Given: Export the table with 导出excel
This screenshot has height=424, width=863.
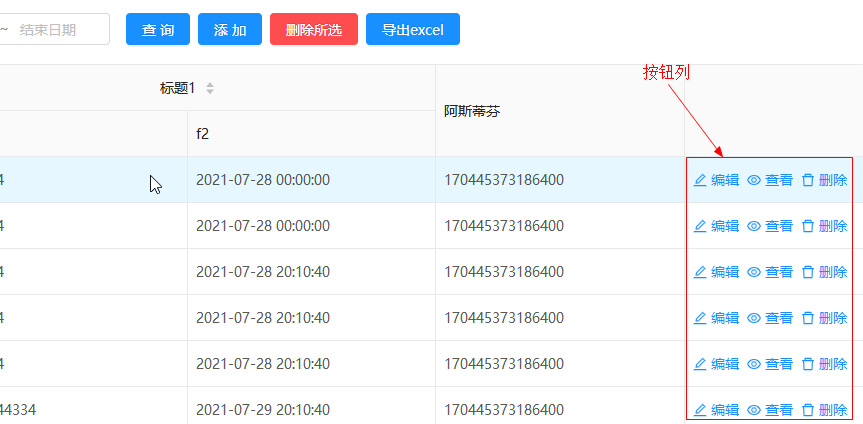Looking at the screenshot, I should coord(413,29).
